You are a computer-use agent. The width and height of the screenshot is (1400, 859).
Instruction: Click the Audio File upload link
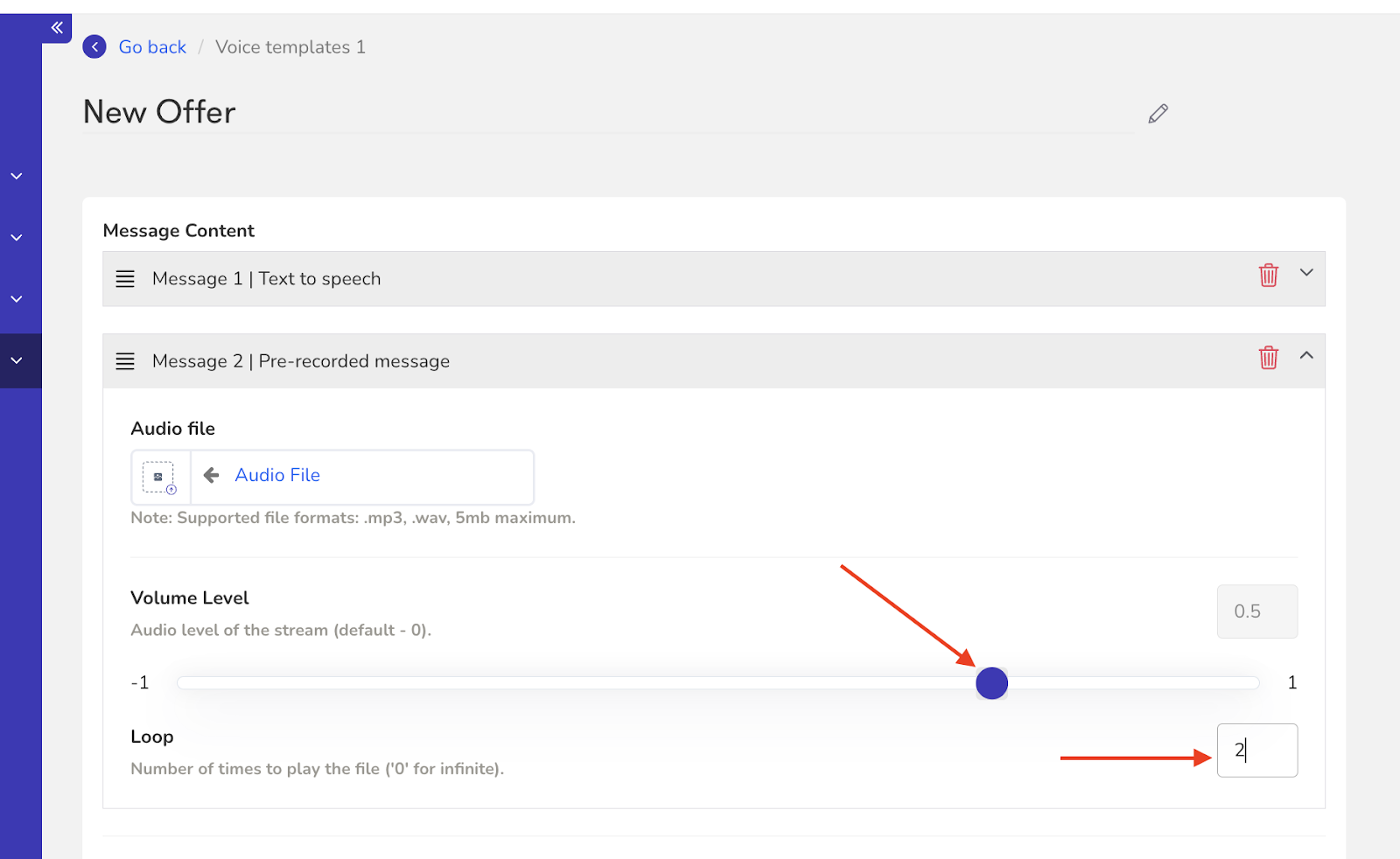click(277, 475)
